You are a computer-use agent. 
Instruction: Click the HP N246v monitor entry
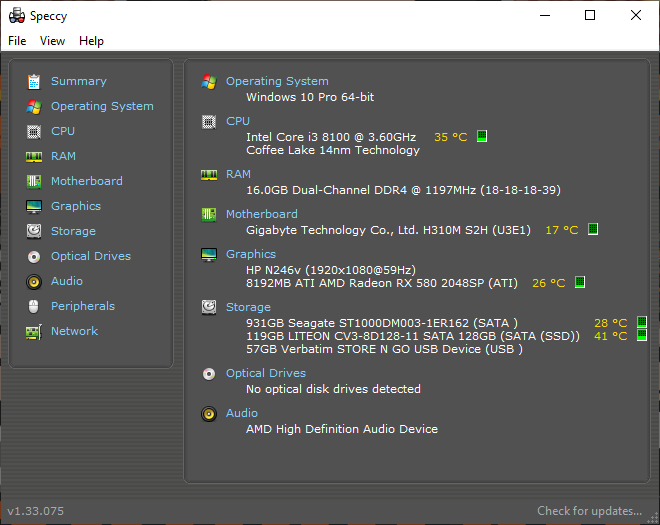(331, 270)
